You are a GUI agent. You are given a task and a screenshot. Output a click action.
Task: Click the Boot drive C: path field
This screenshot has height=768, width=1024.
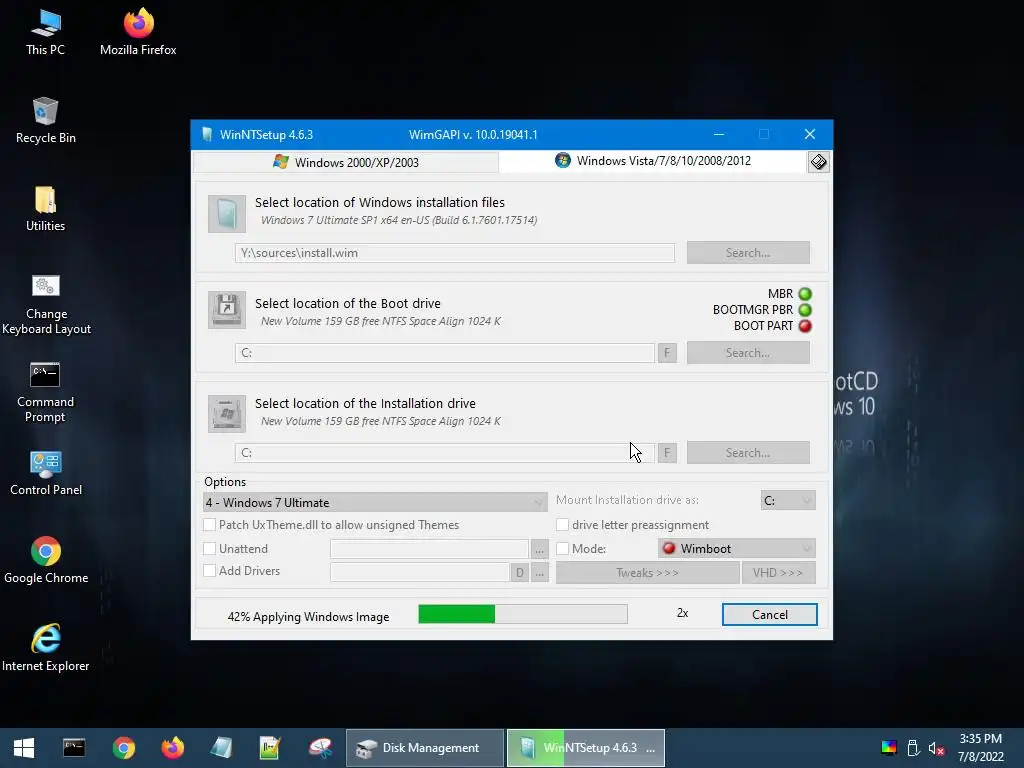445,353
